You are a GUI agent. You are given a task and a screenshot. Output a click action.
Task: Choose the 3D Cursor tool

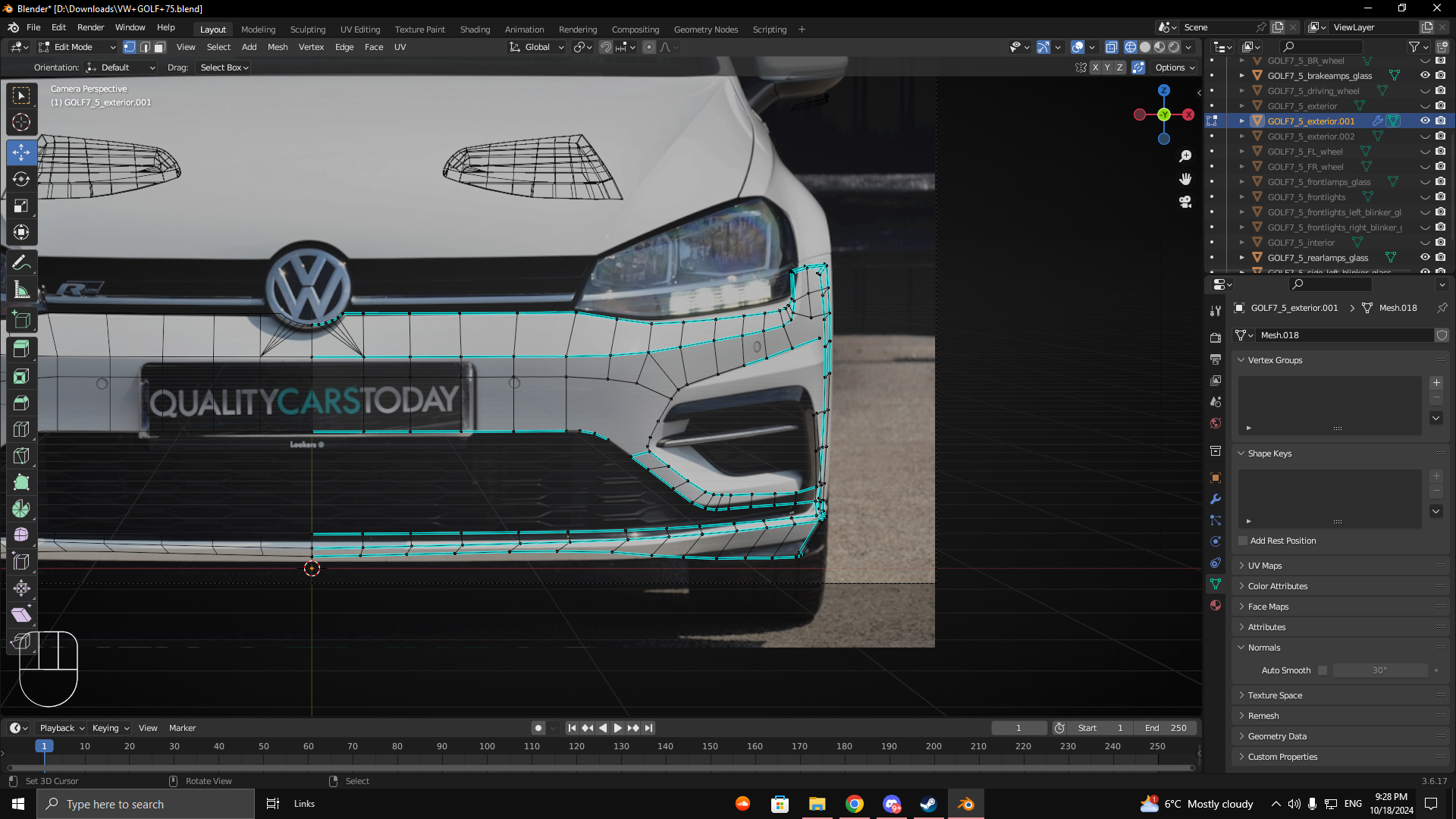21,122
